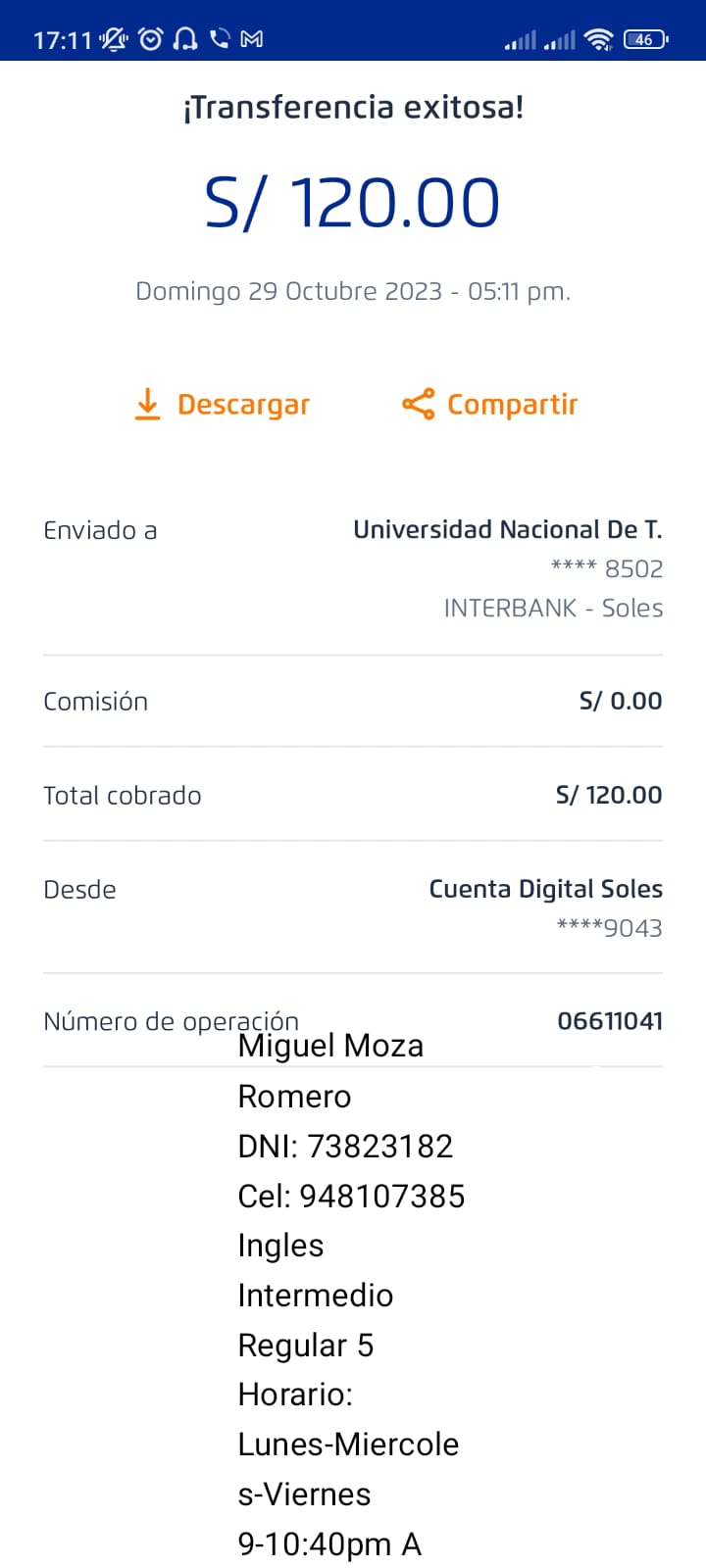
Task: Tap the alarm clock status icon
Action: click(151, 39)
